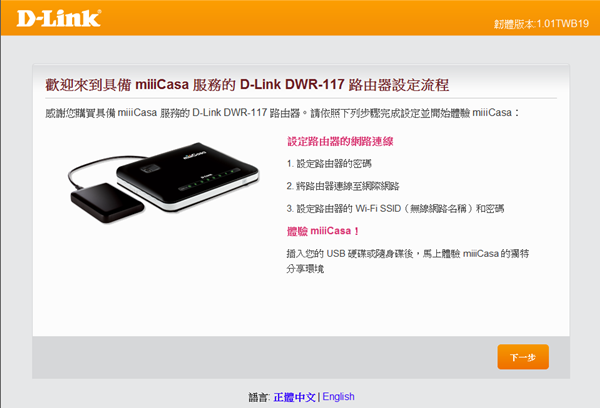Image resolution: width=600 pixels, height=408 pixels.
Task: Click step 1 設定路由器的密碼
Action: (x=329, y=164)
